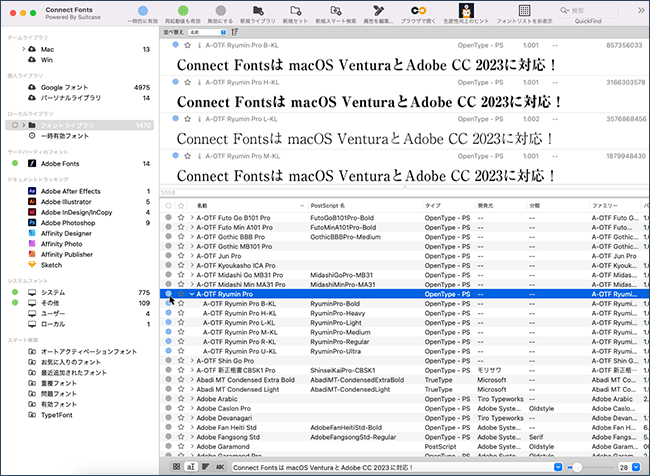
Task: Select the Adobe Fangsong Std row
Action: click(x=405, y=437)
